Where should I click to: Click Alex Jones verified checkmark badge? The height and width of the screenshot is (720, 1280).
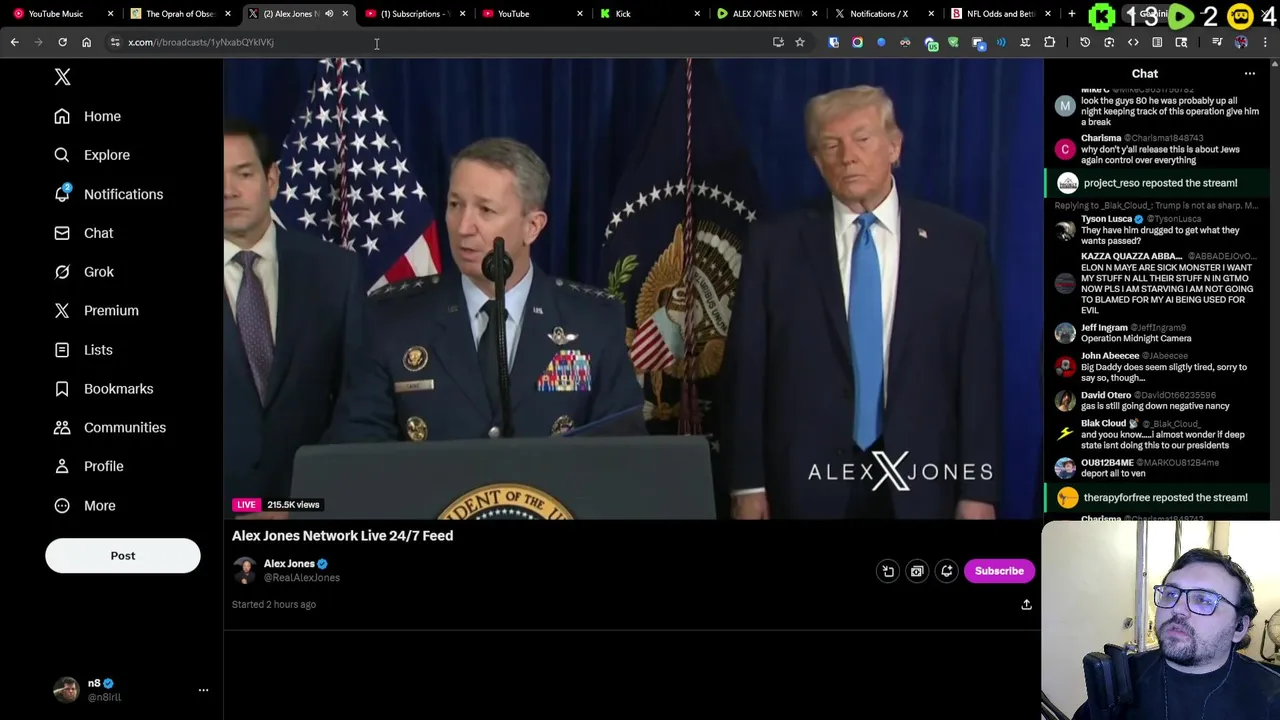click(x=322, y=564)
